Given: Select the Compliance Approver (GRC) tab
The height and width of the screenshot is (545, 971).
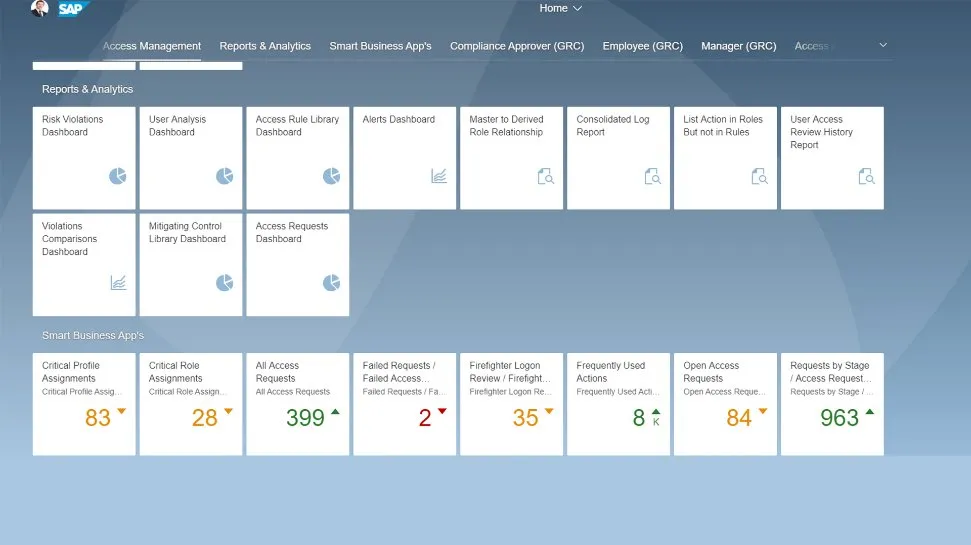Looking at the screenshot, I should click(517, 46).
